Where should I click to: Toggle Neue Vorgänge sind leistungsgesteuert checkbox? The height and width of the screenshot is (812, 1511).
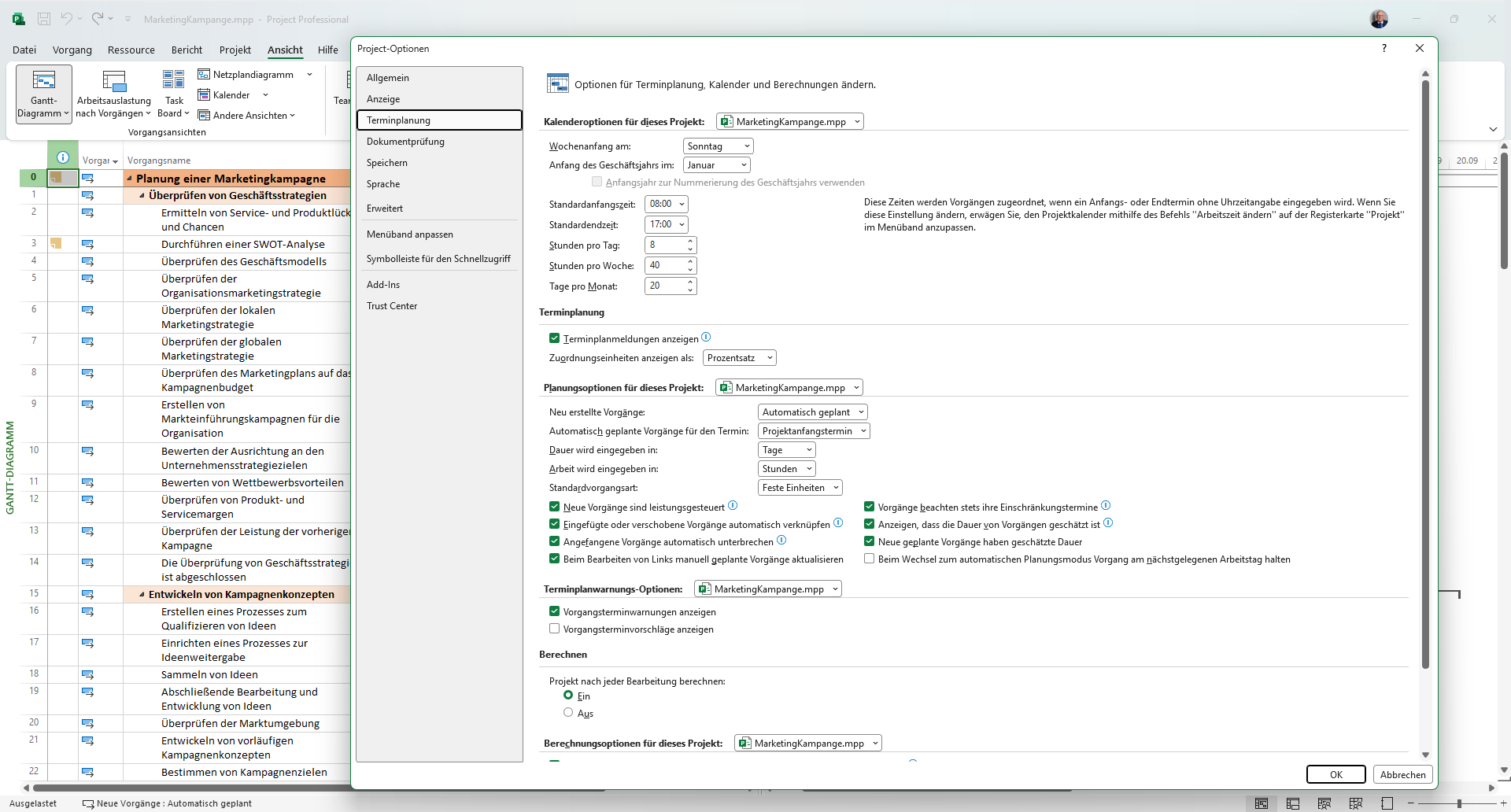[554, 507]
